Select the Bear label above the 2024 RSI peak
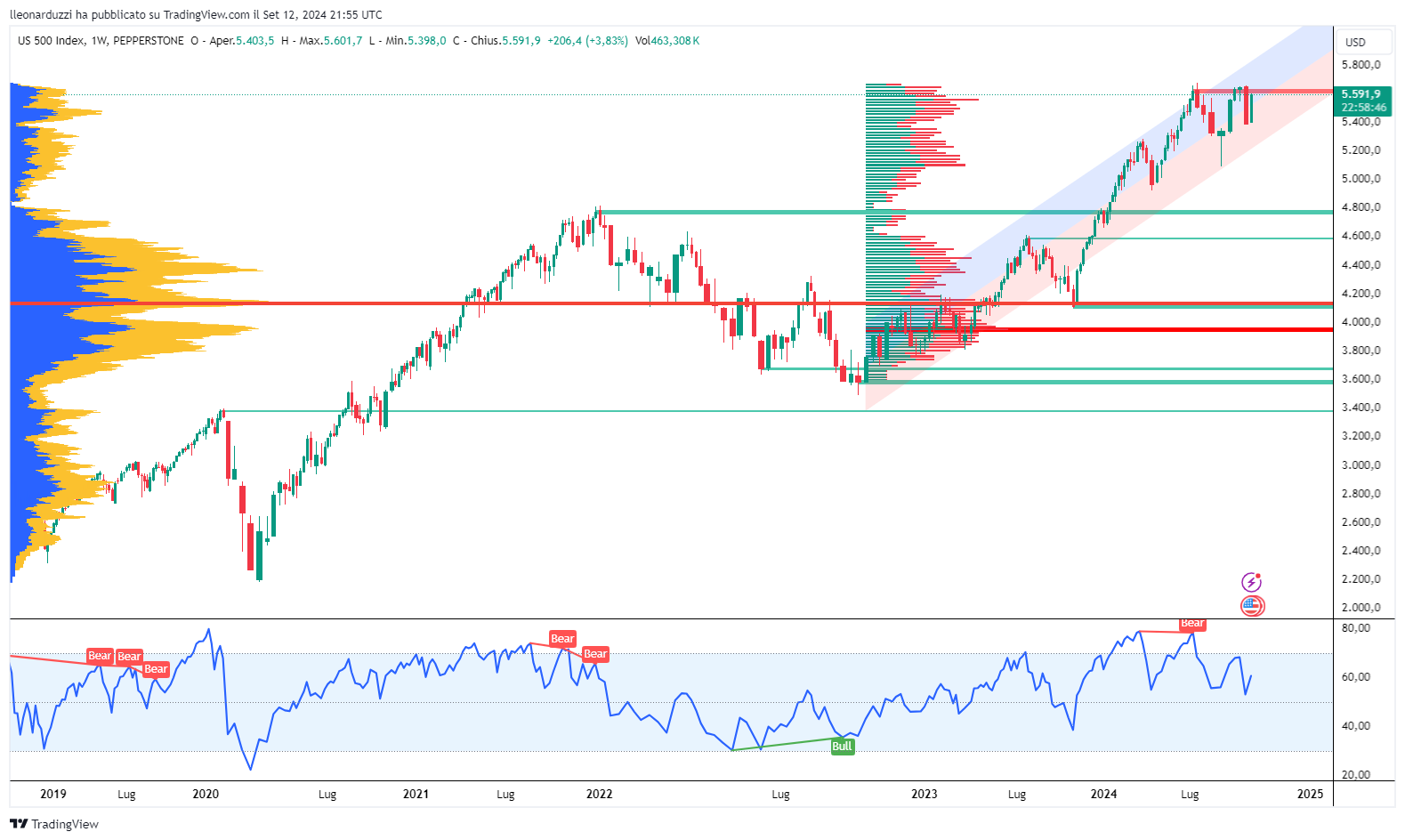The width and height of the screenshot is (1405, 840). pyautogui.click(x=1192, y=624)
